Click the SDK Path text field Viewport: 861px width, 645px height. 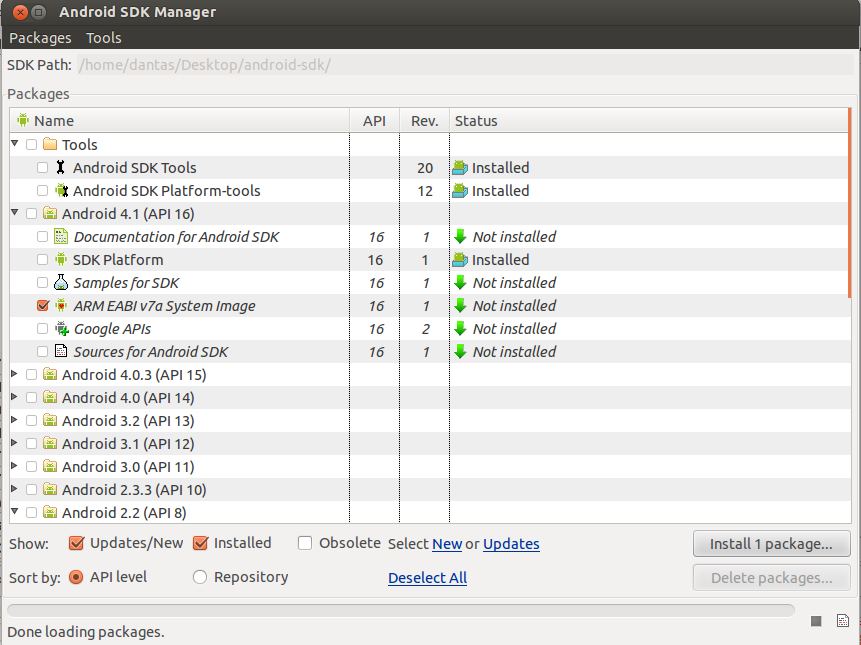tap(460, 65)
